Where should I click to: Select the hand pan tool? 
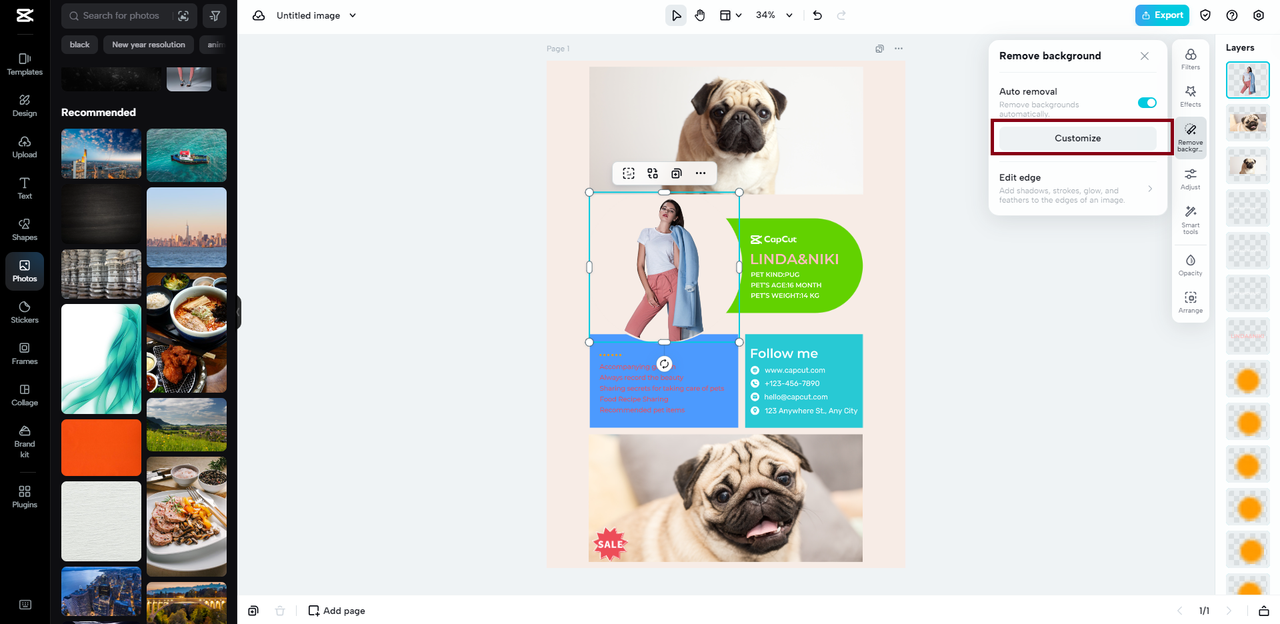pos(700,15)
